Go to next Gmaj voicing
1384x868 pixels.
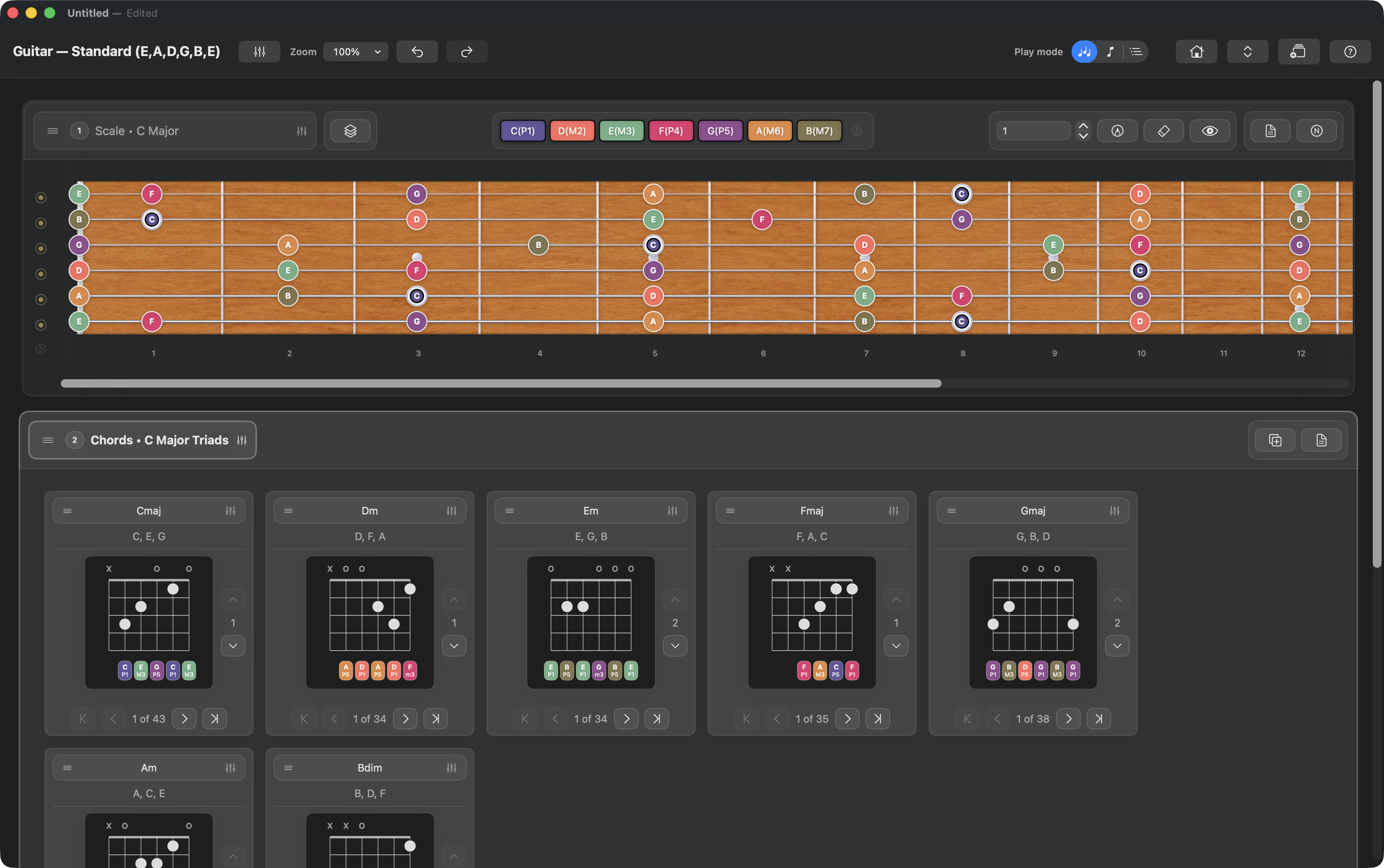click(1068, 719)
